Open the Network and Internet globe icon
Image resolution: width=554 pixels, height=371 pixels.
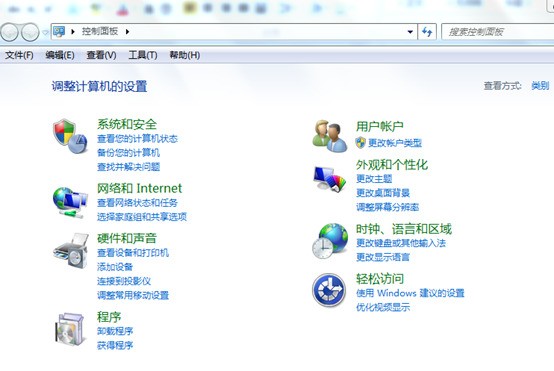70,203
